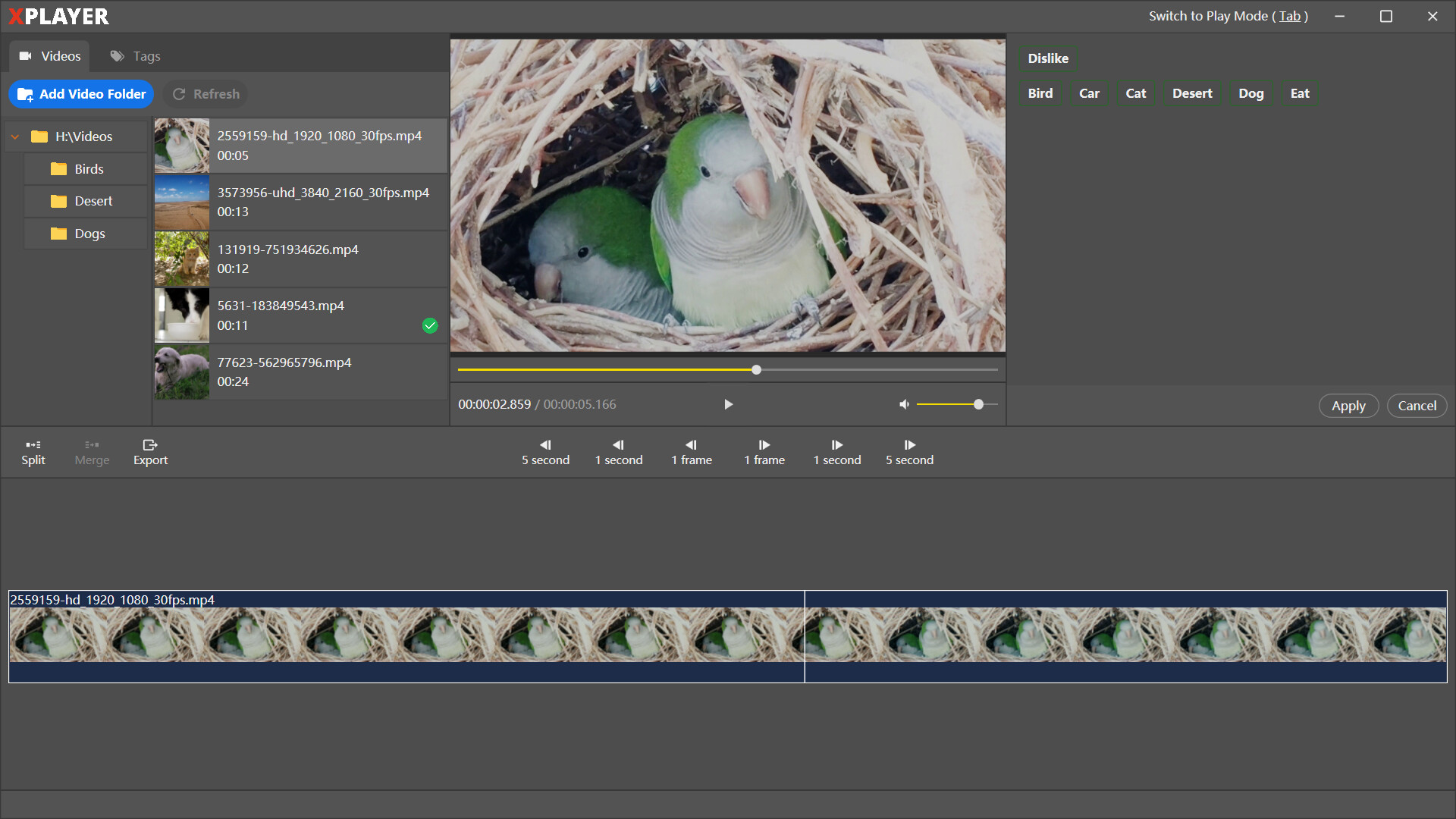Click the XPLAYER logo
This screenshot has height=819, width=1456.
(58, 16)
